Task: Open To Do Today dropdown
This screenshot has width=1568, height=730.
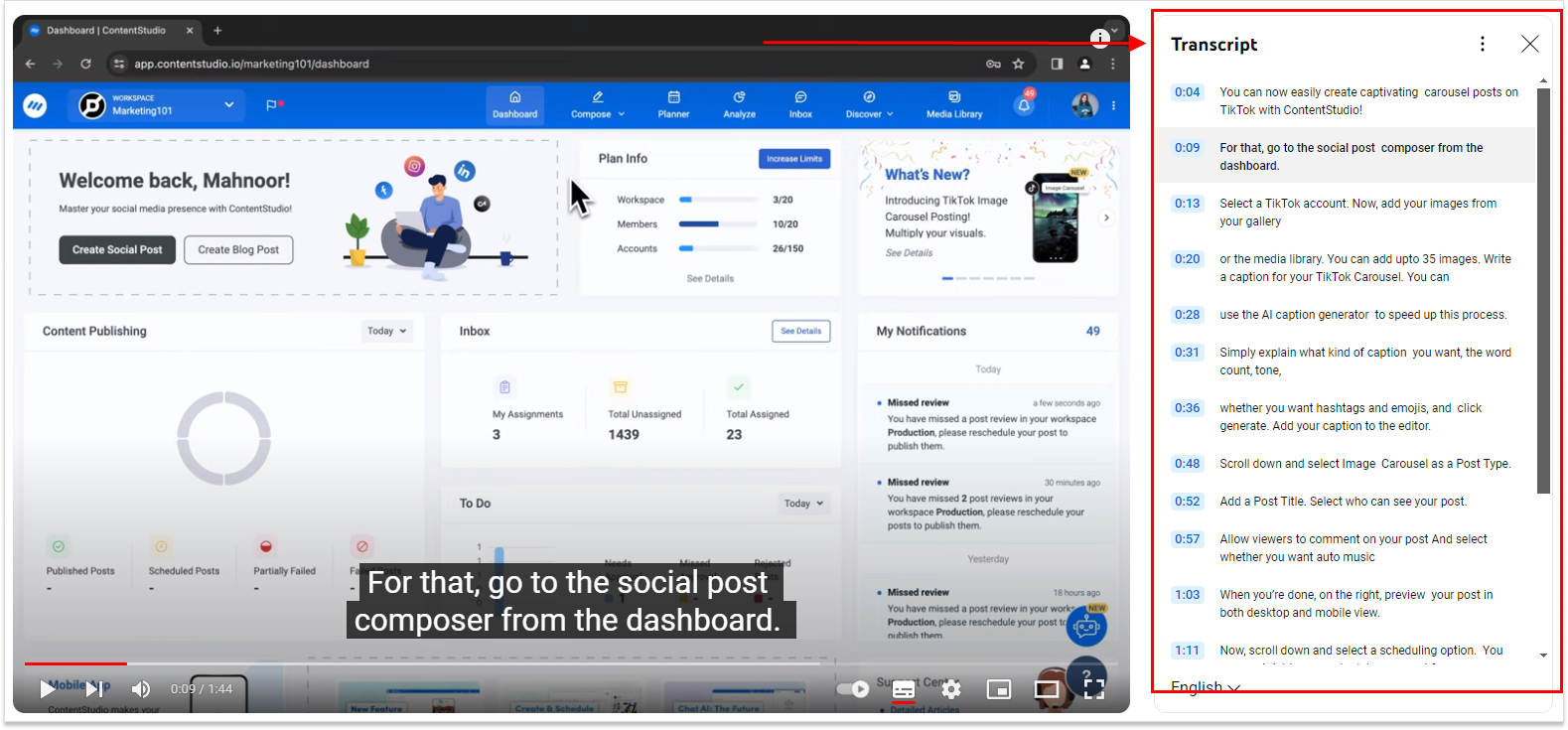Action: pyautogui.click(x=803, y=504)
